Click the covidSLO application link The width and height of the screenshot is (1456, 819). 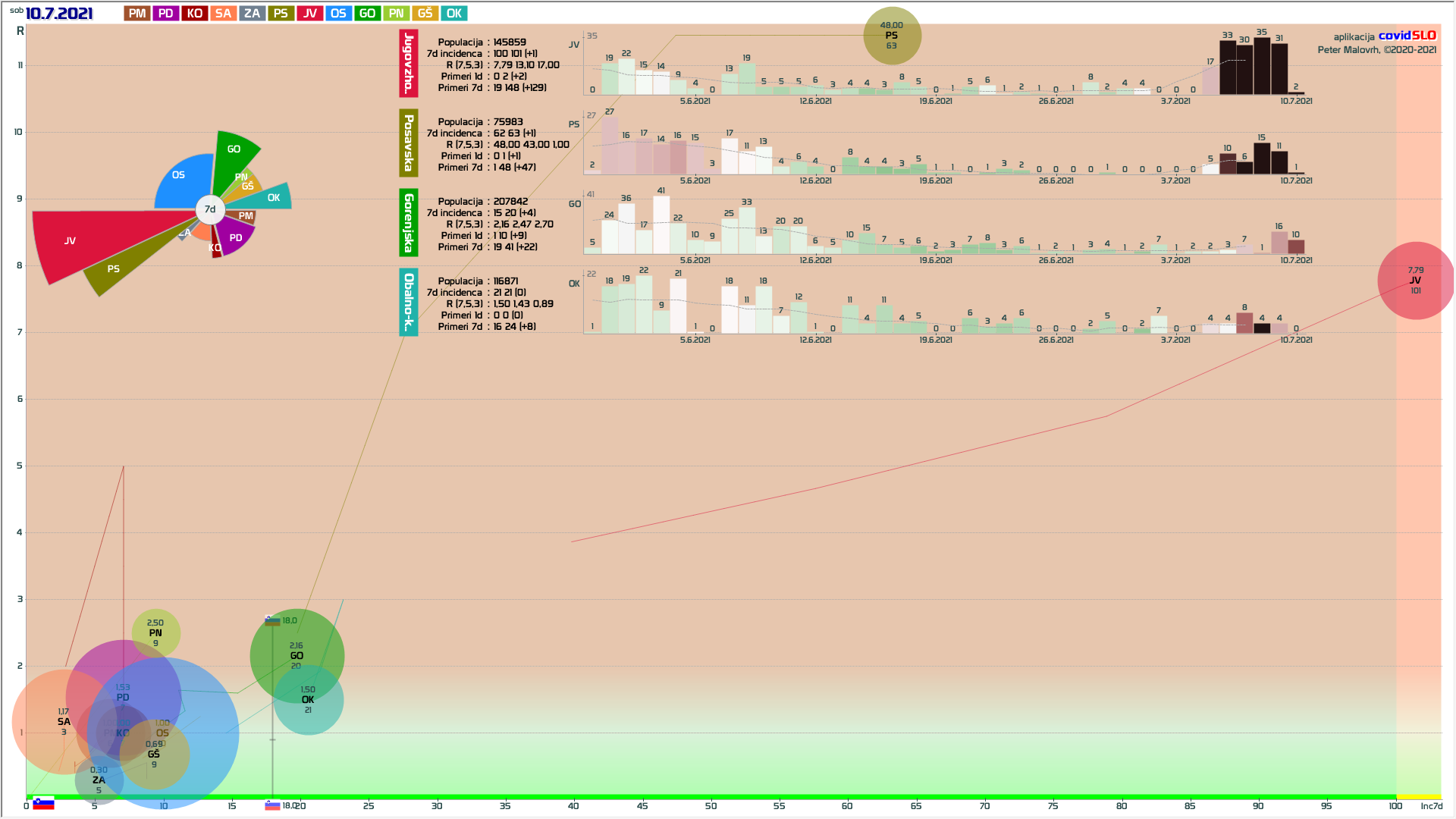(1407, 36)
